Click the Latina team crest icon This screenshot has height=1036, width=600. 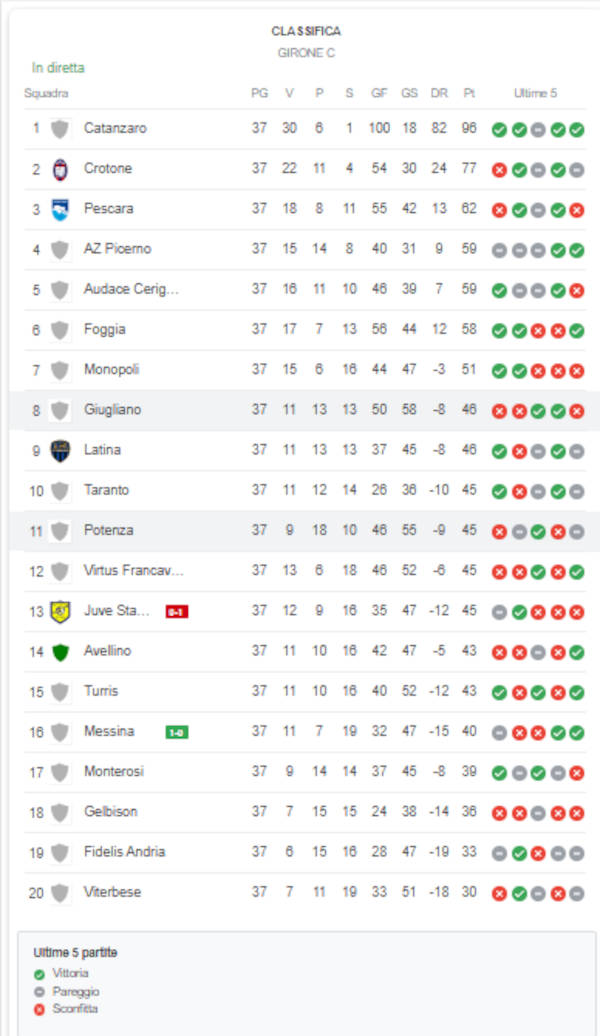pos(60,450)
